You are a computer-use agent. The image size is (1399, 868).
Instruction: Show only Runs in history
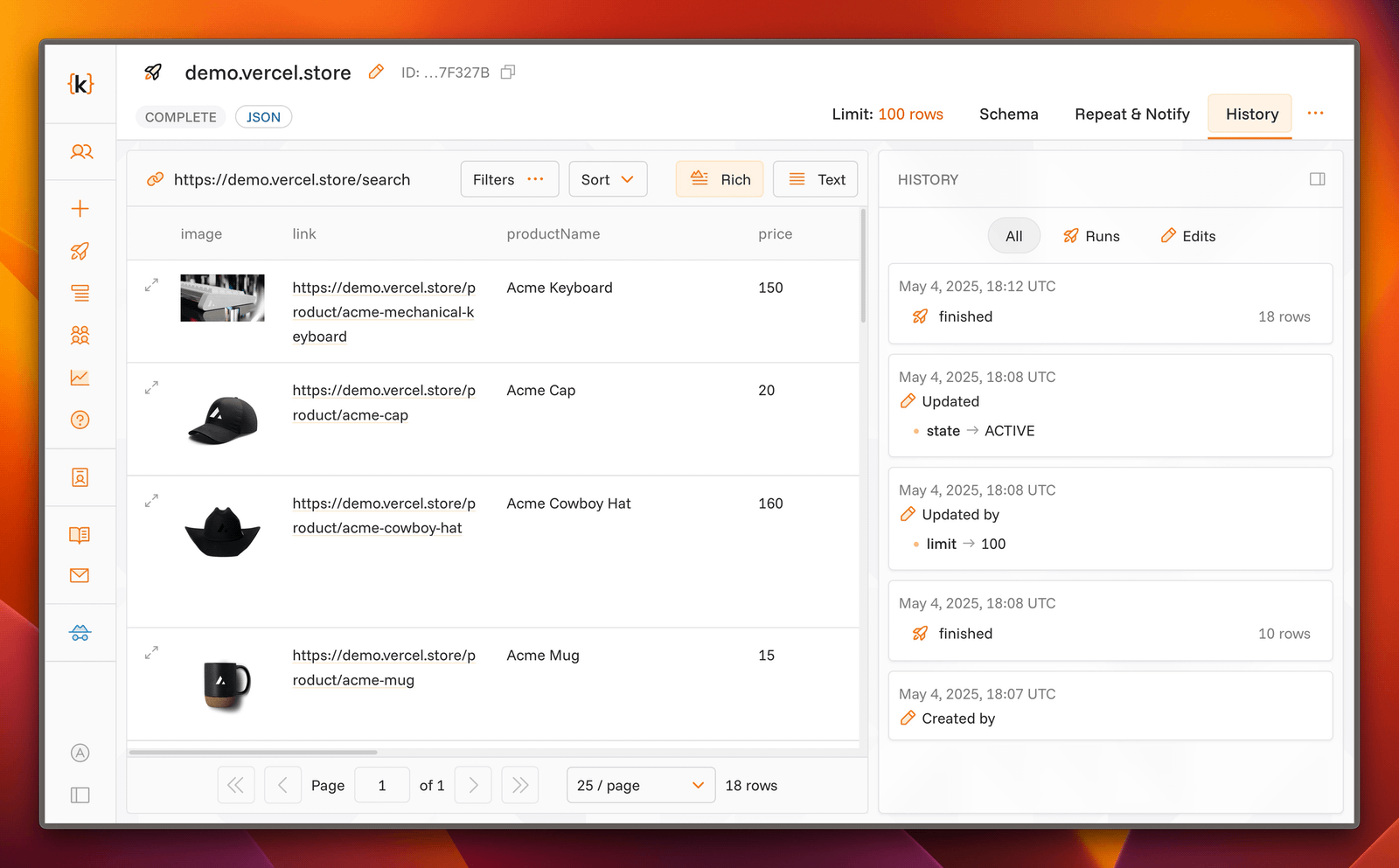pyautogui.click(x=1091, y=236)
